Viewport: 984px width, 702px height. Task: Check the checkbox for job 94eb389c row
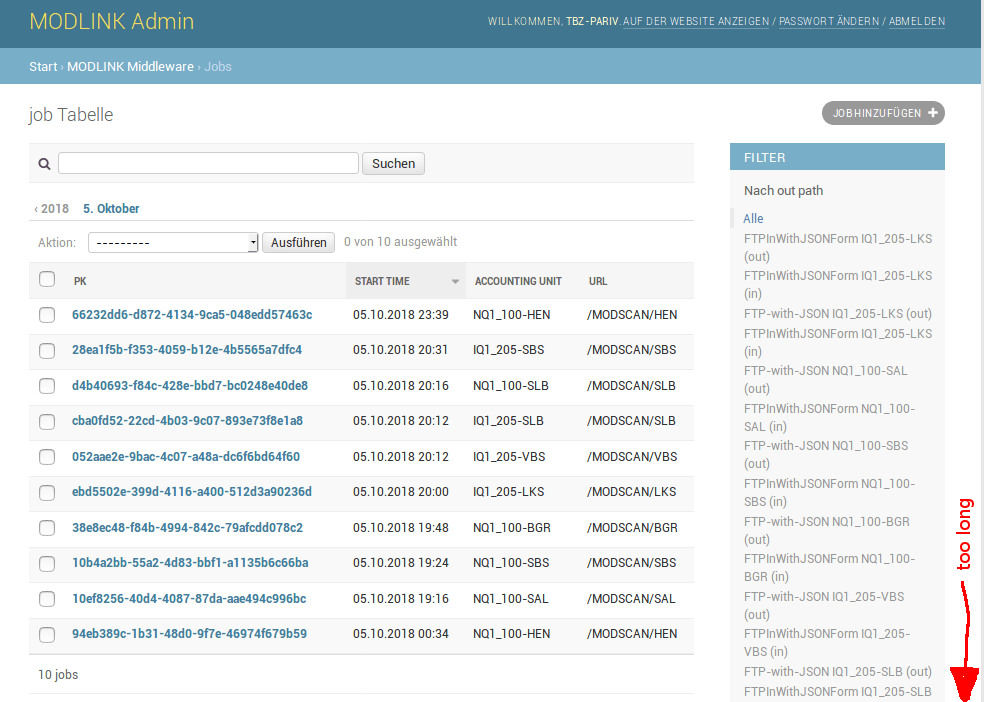46,634
